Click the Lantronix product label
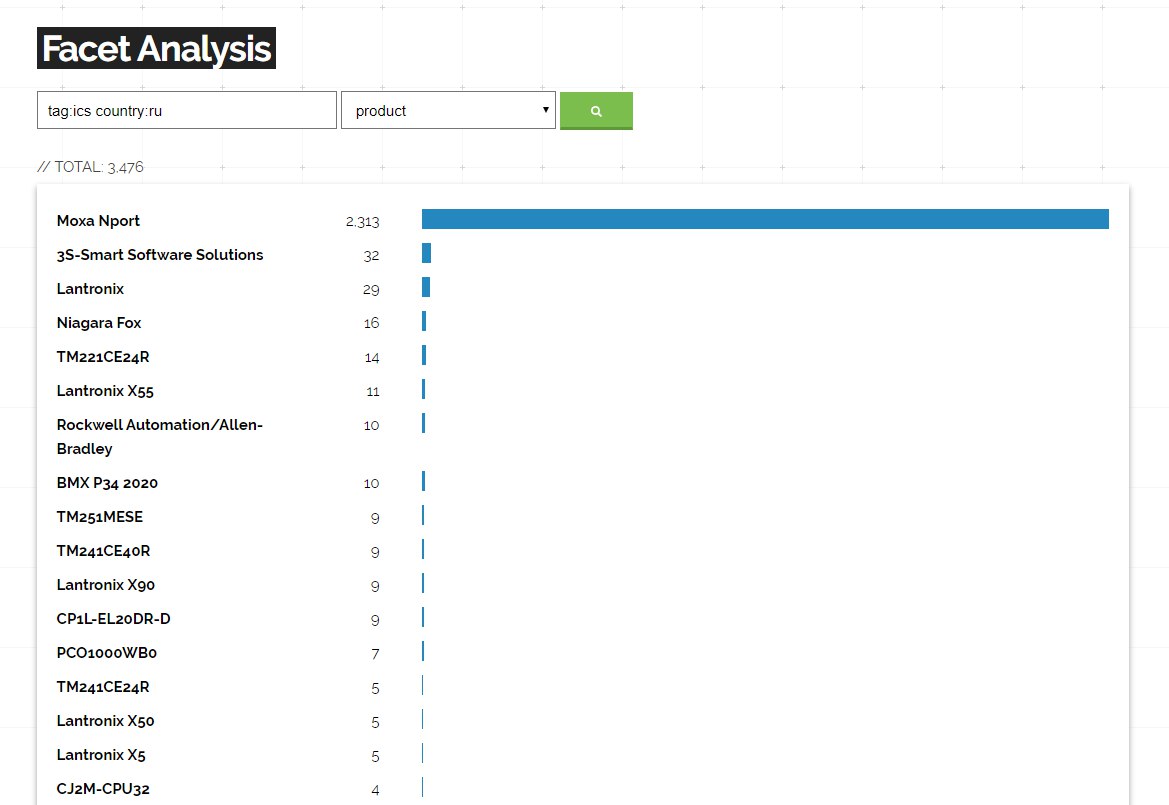This screenshot has height=805, width=1169. pos(90,288)
